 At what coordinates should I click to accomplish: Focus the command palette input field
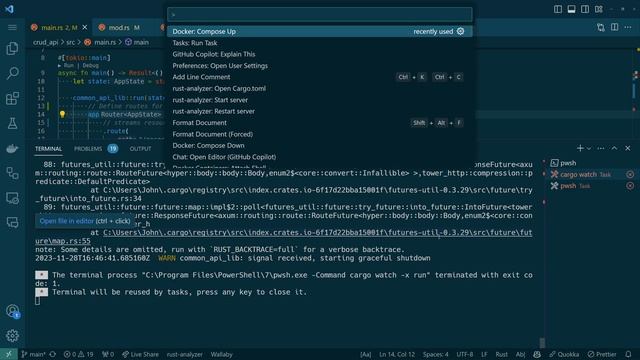320,15
